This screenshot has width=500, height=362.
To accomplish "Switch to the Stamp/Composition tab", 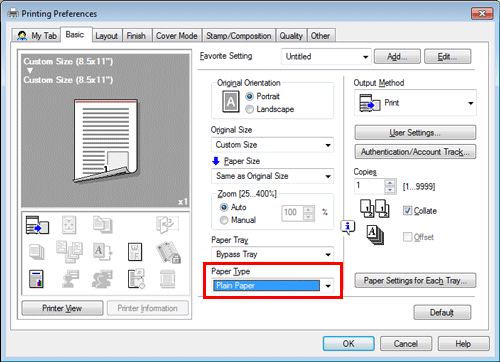I will point(239,36).
